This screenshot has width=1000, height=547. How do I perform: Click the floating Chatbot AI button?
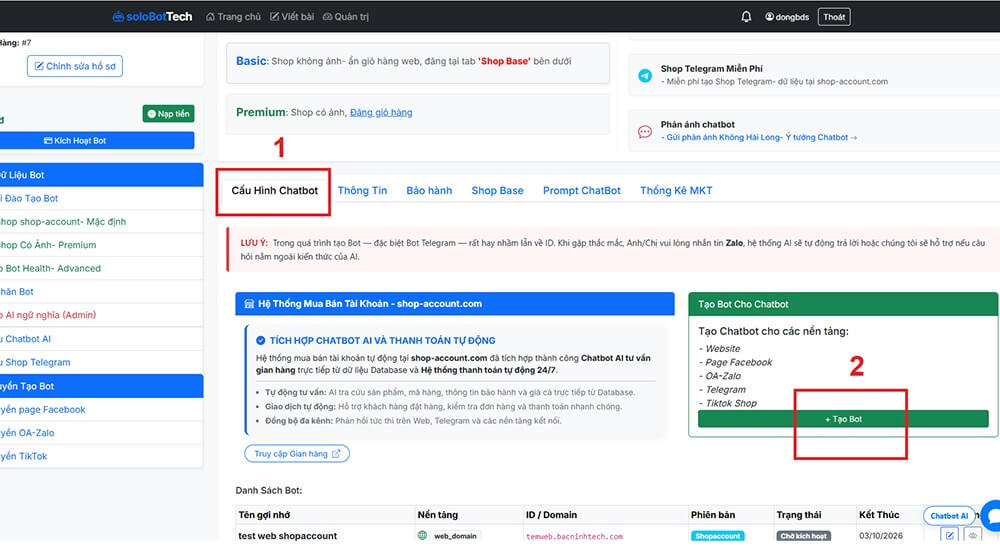coord(948,516)
